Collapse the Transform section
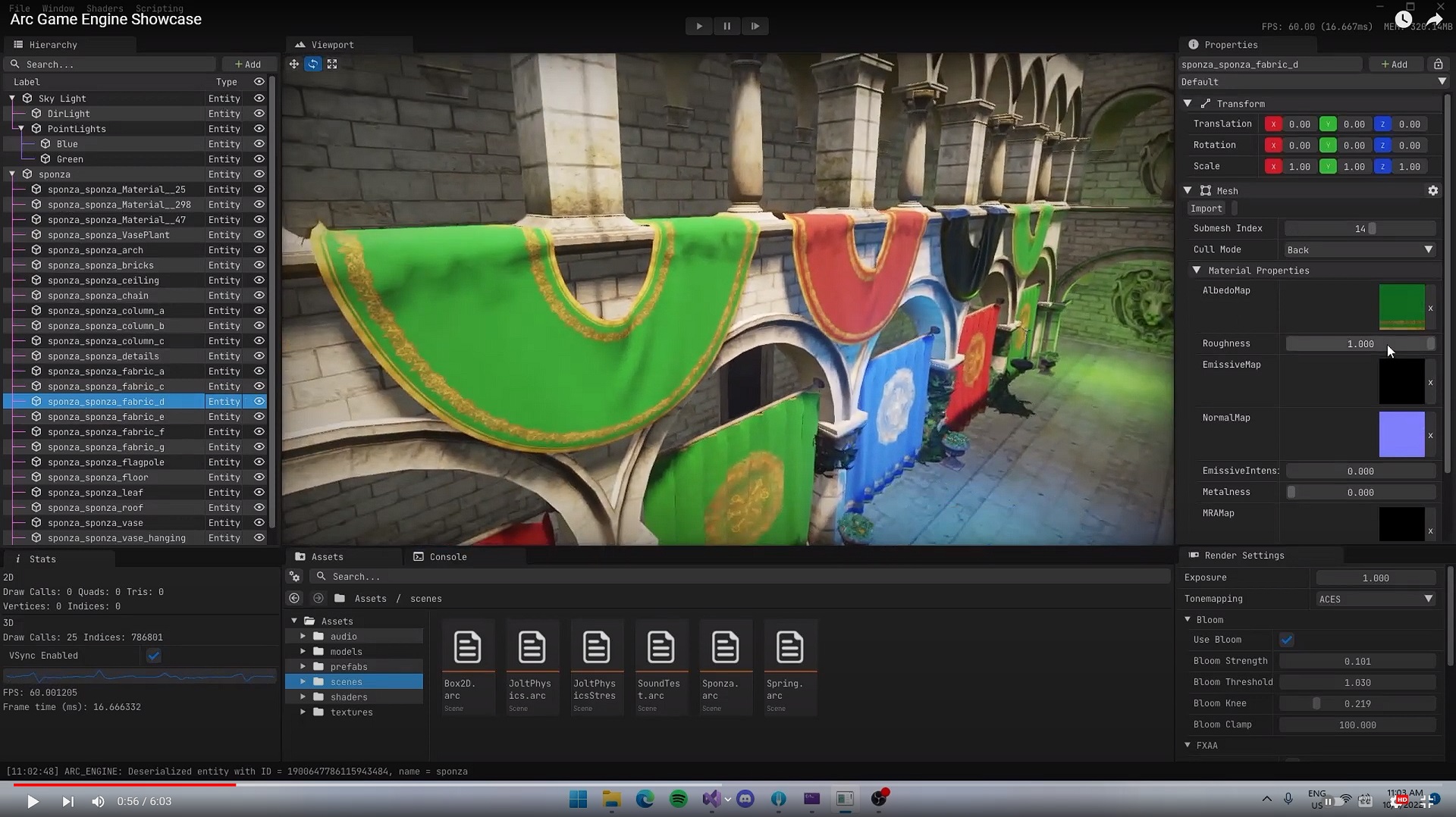 [1189, 103]
